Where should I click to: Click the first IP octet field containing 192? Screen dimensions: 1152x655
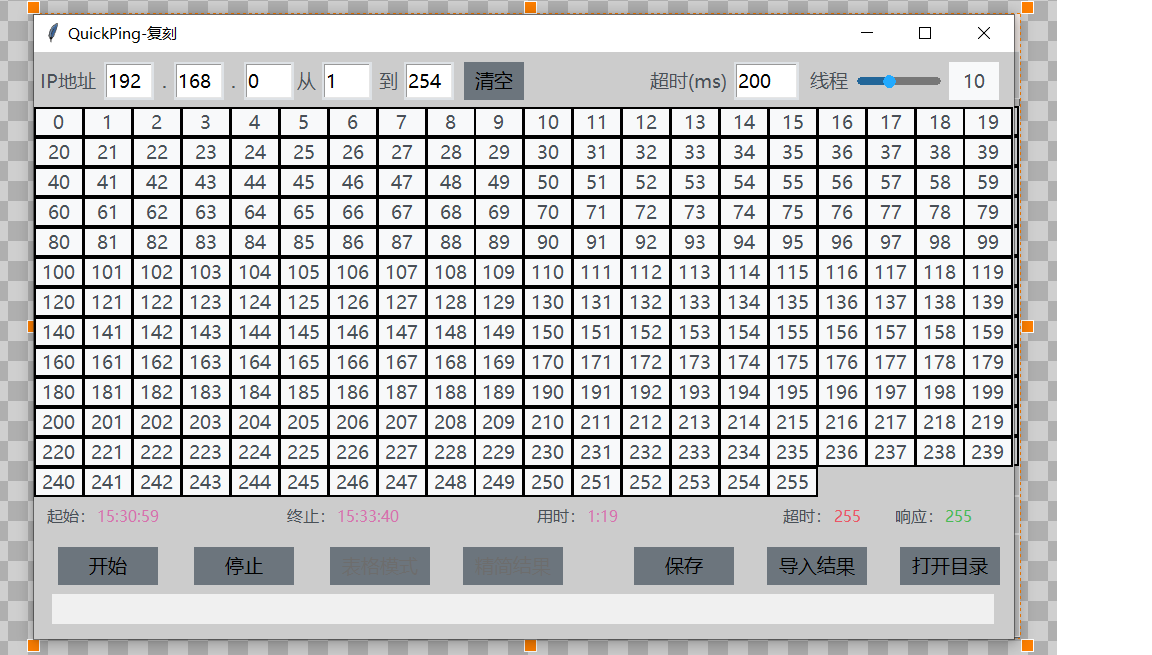129,81
